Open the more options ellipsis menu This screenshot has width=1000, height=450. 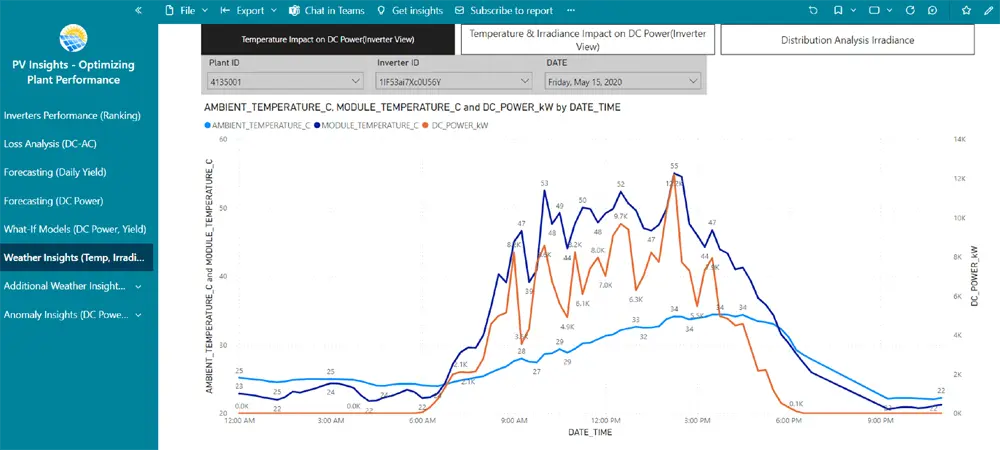570,10
